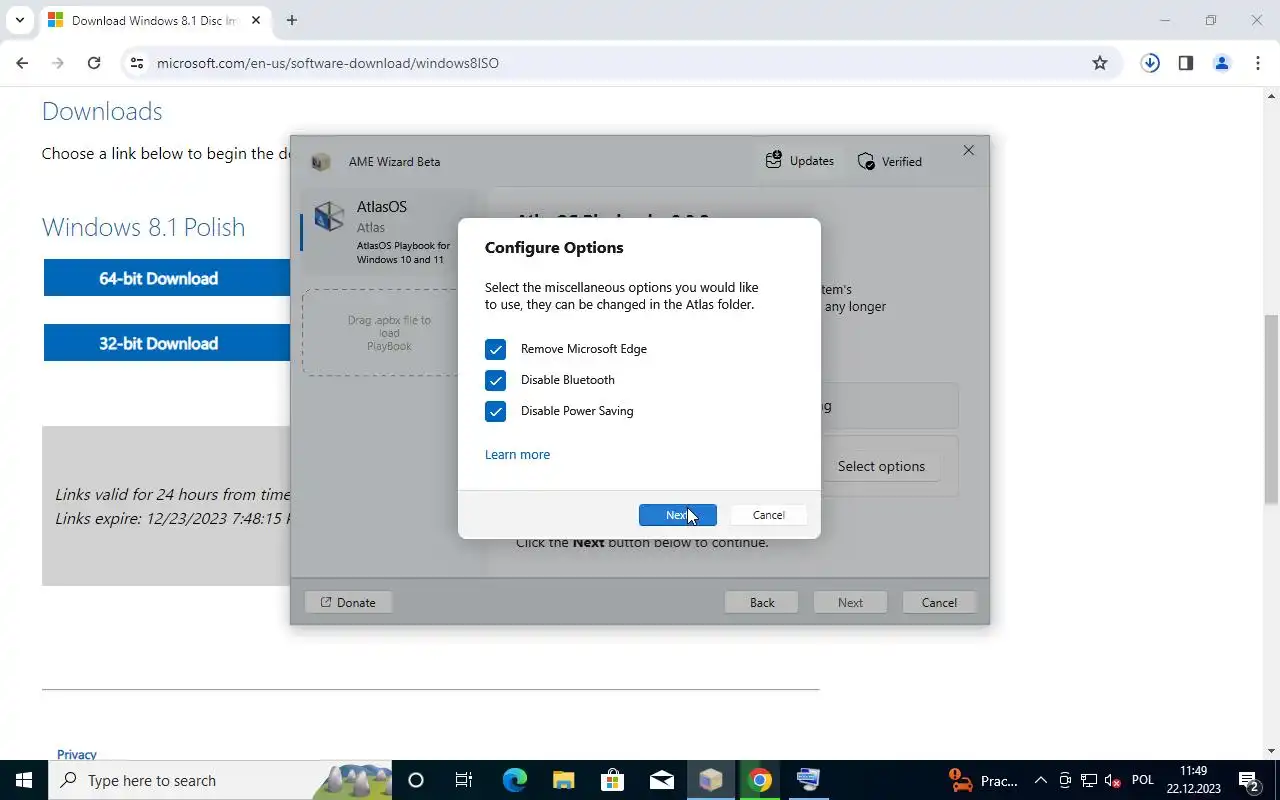Click Google Chrome taskbar icon

(760, 780)
